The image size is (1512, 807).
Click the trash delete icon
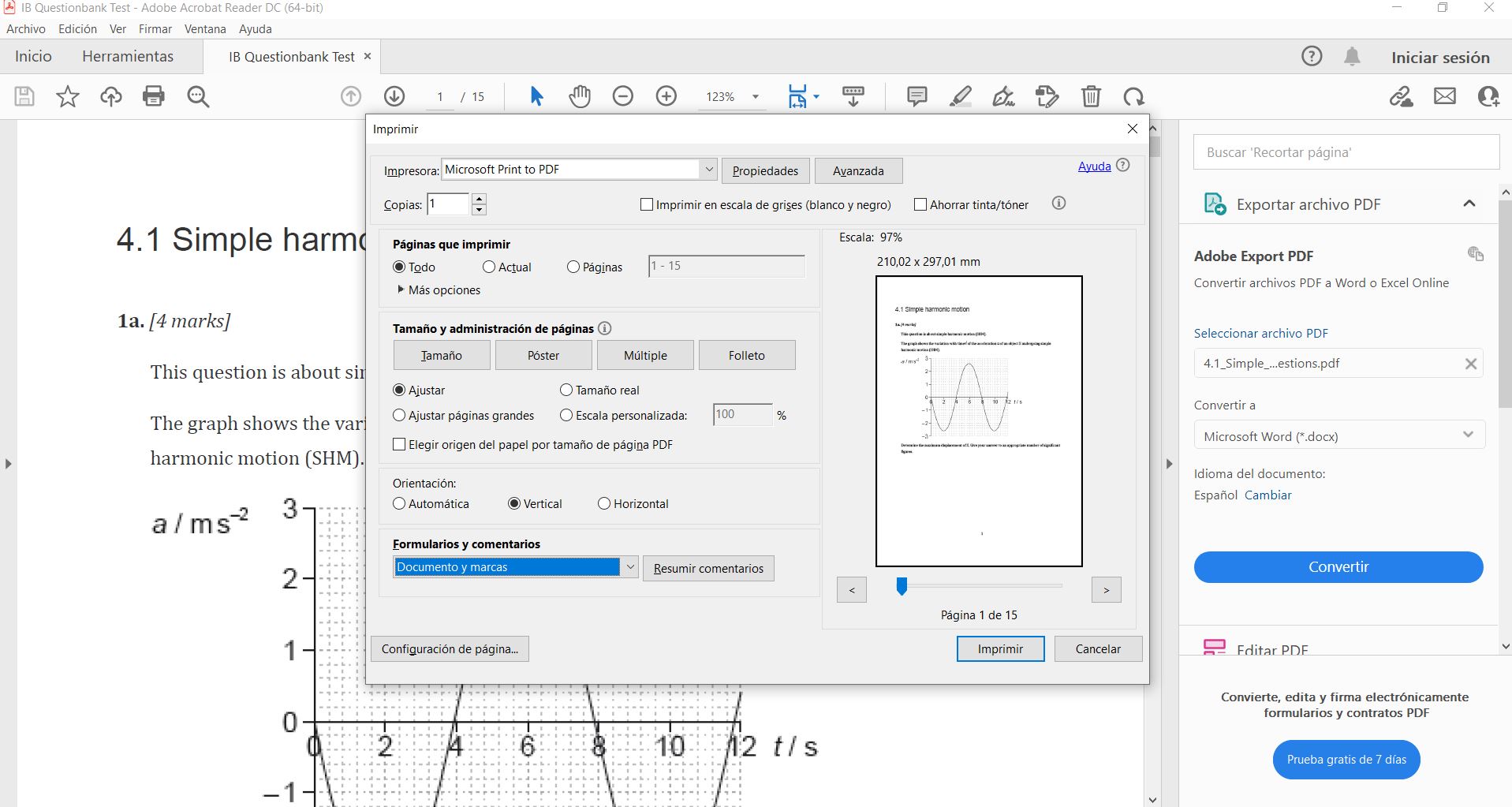(x=1091, y=96)
